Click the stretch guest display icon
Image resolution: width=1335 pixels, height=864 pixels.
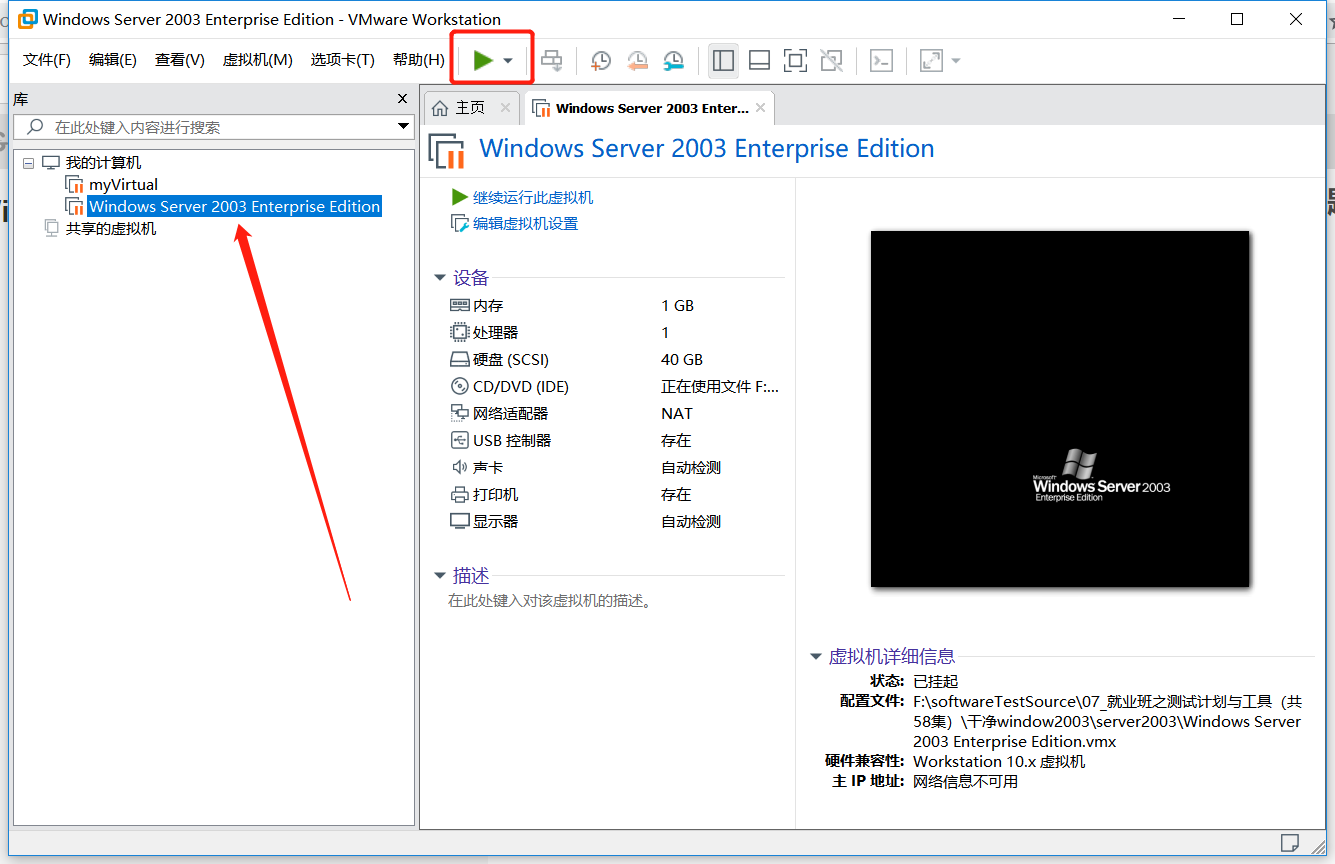(931, 61)
